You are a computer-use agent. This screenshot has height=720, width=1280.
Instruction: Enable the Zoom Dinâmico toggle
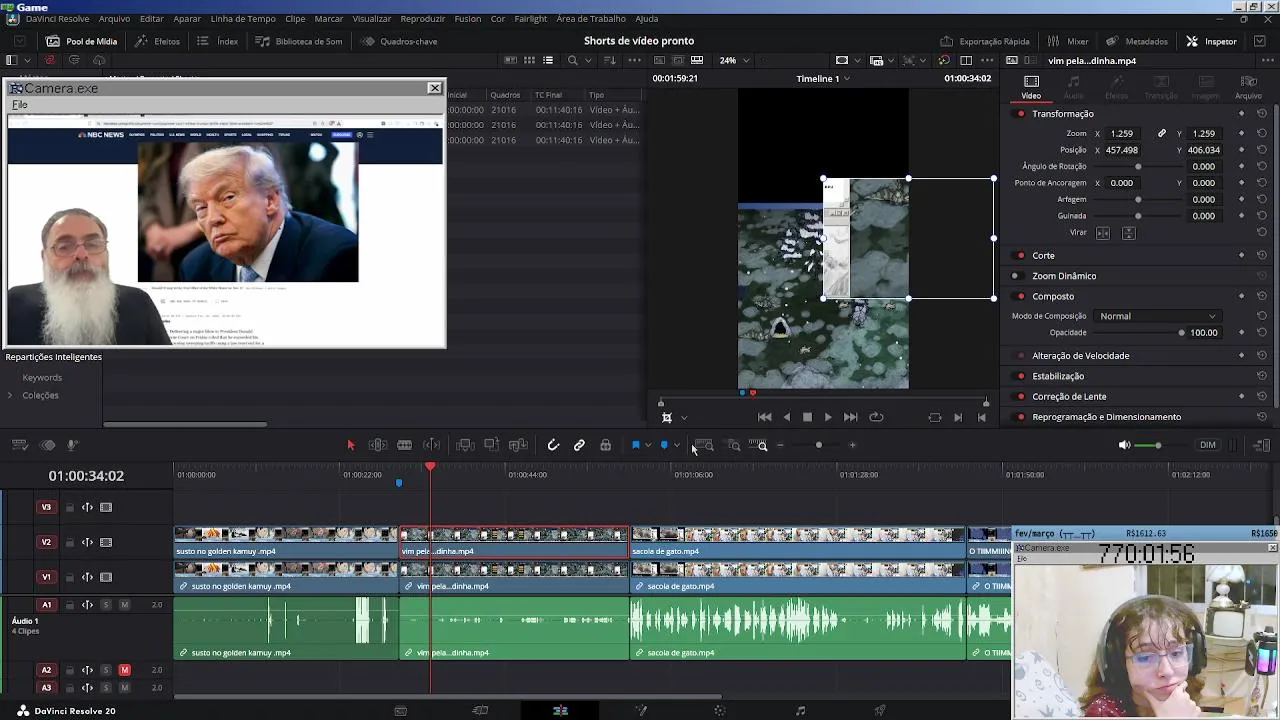tap(1015, 276)
